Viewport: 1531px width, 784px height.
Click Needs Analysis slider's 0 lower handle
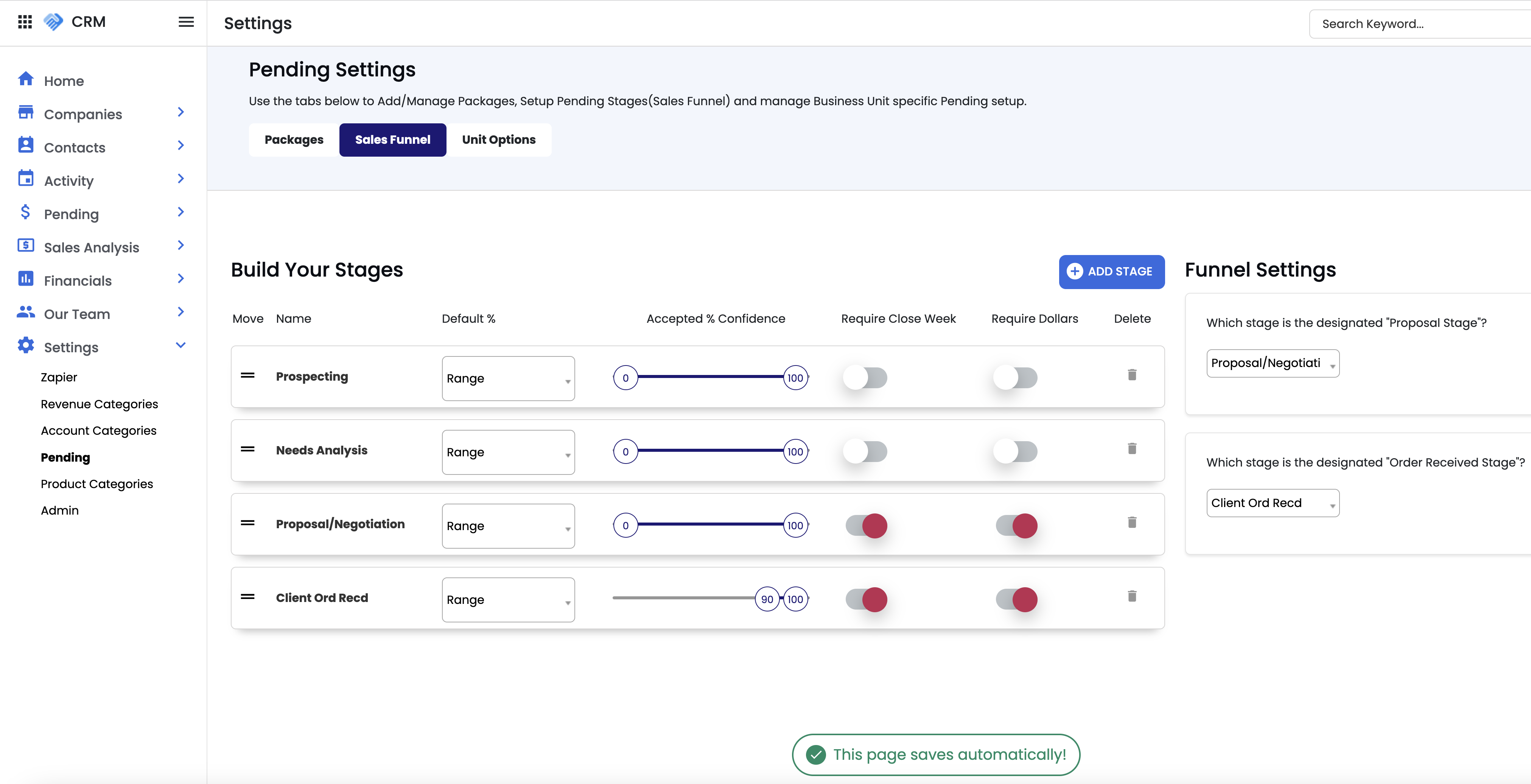pyautogui.click(x=625, y=452)
